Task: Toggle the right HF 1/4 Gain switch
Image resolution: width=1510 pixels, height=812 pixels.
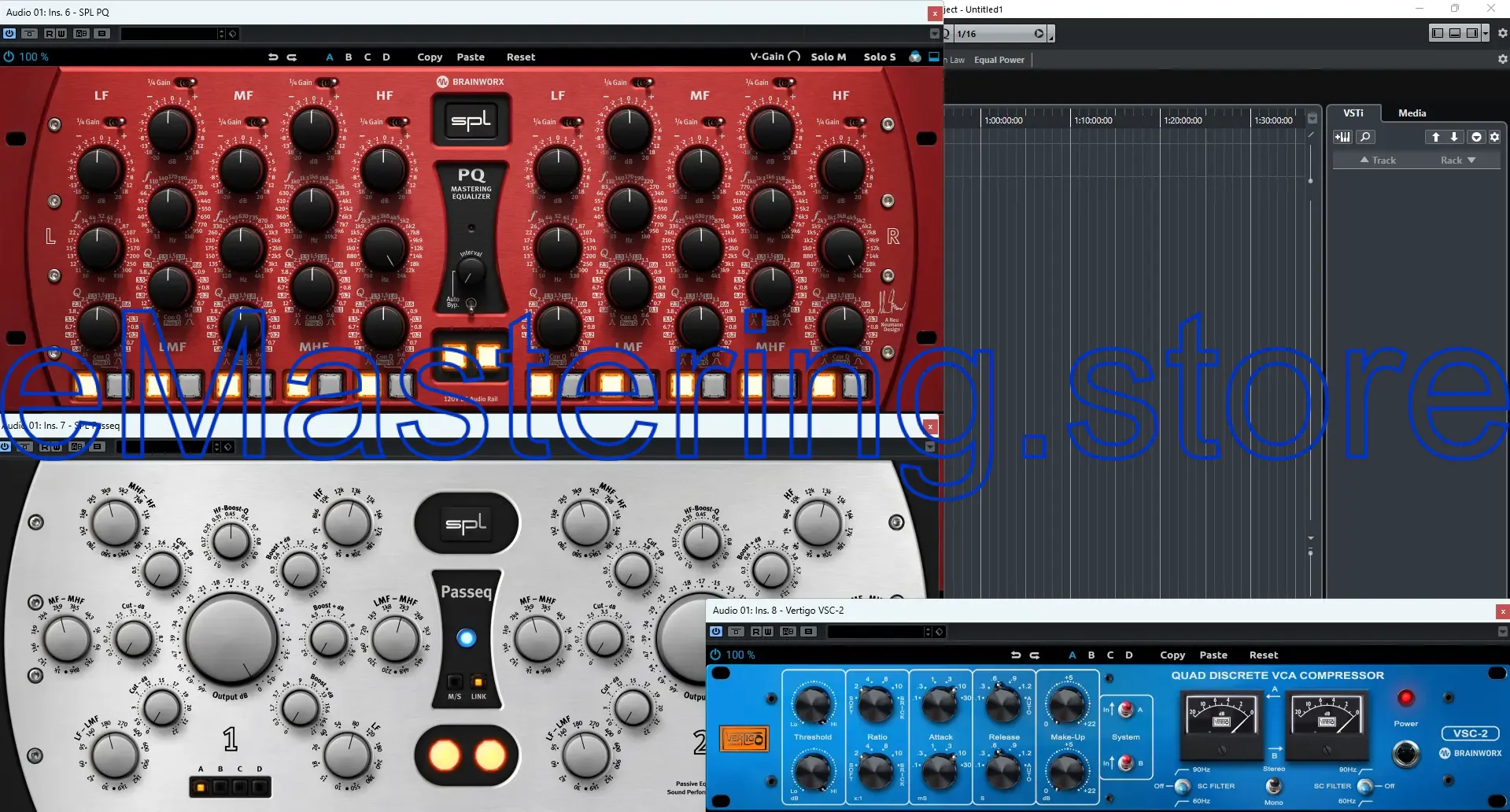Action: [x=855, y=122]
